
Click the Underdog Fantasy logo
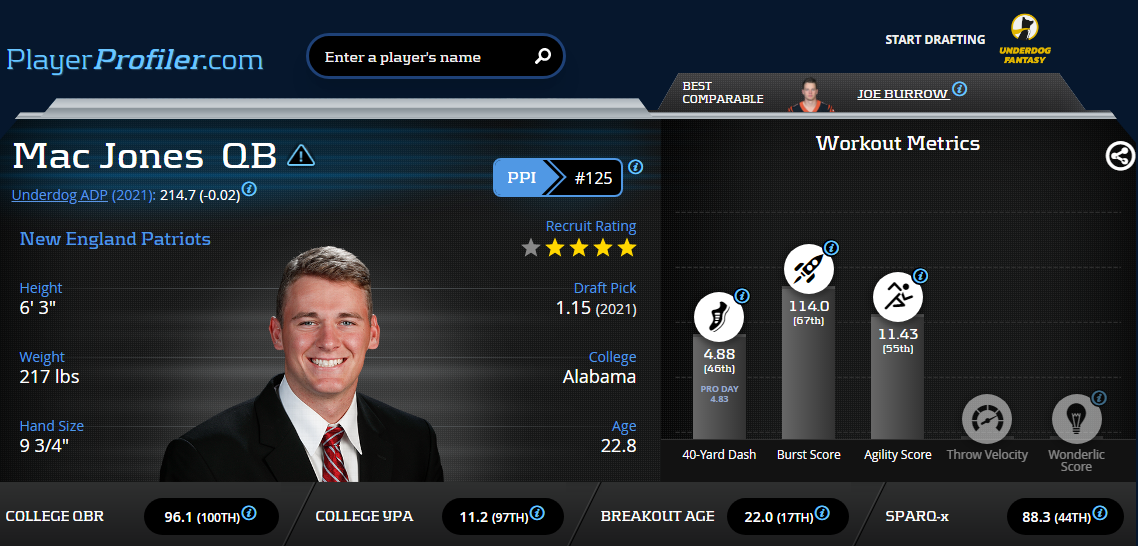coord(1025,39)
